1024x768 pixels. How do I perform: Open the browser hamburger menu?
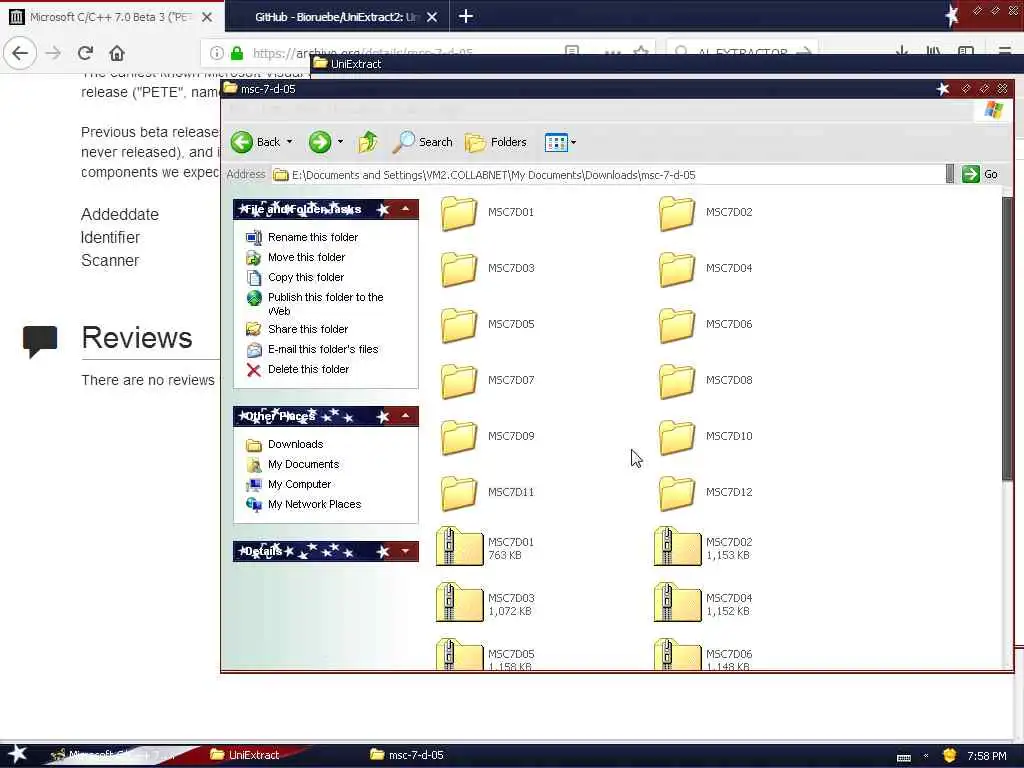1005,51
